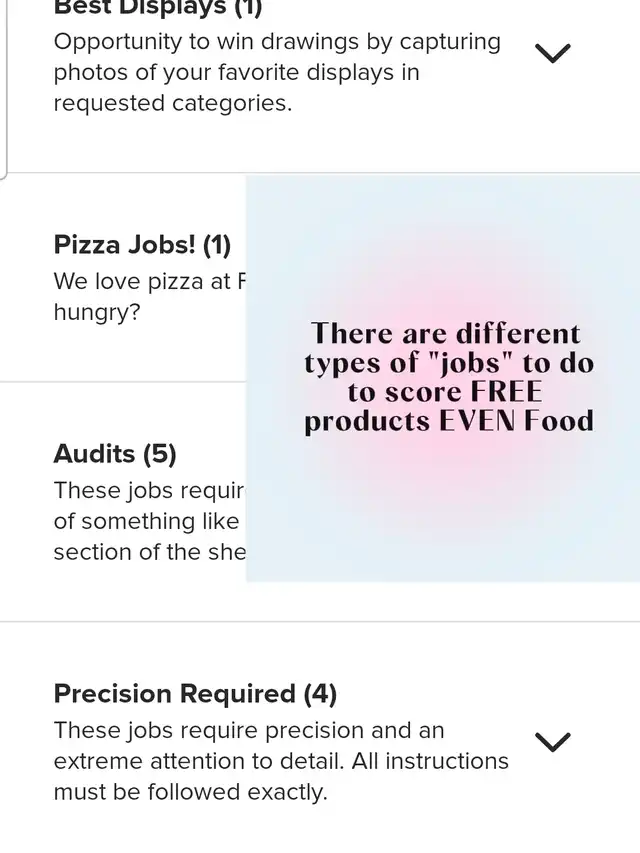Tap the Precision Required (4) heading
Viewport: 640px width, 853px height.
(x=195, y=694)
